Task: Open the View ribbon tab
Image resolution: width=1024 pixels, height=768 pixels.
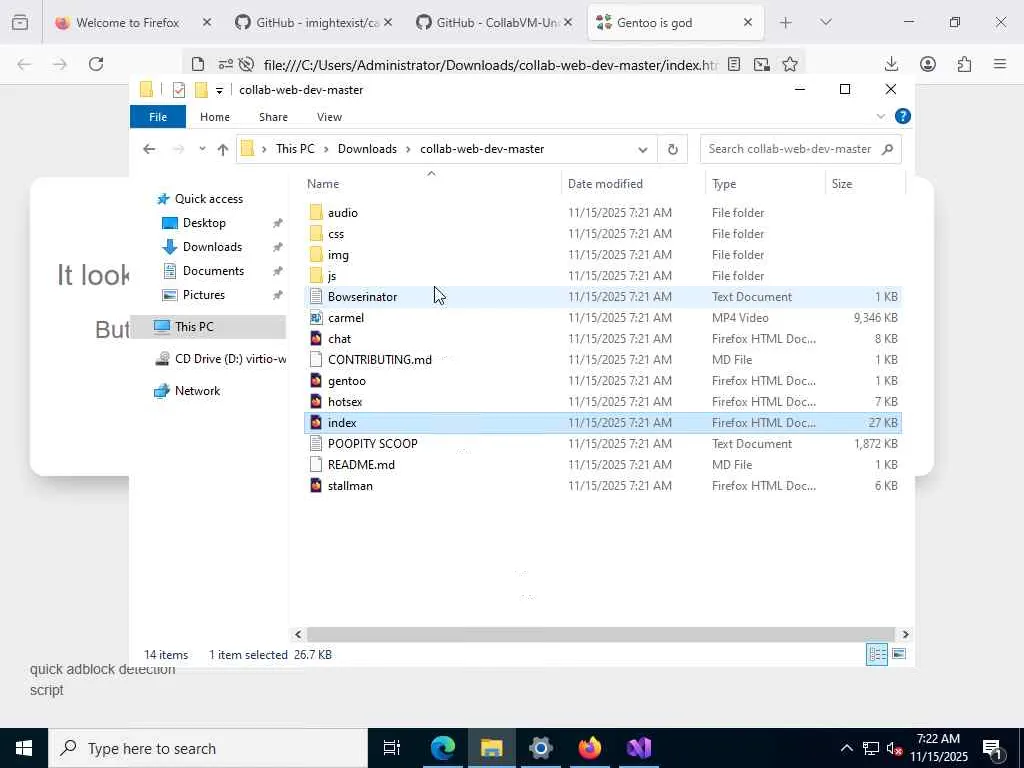Action: click(329, 117)
